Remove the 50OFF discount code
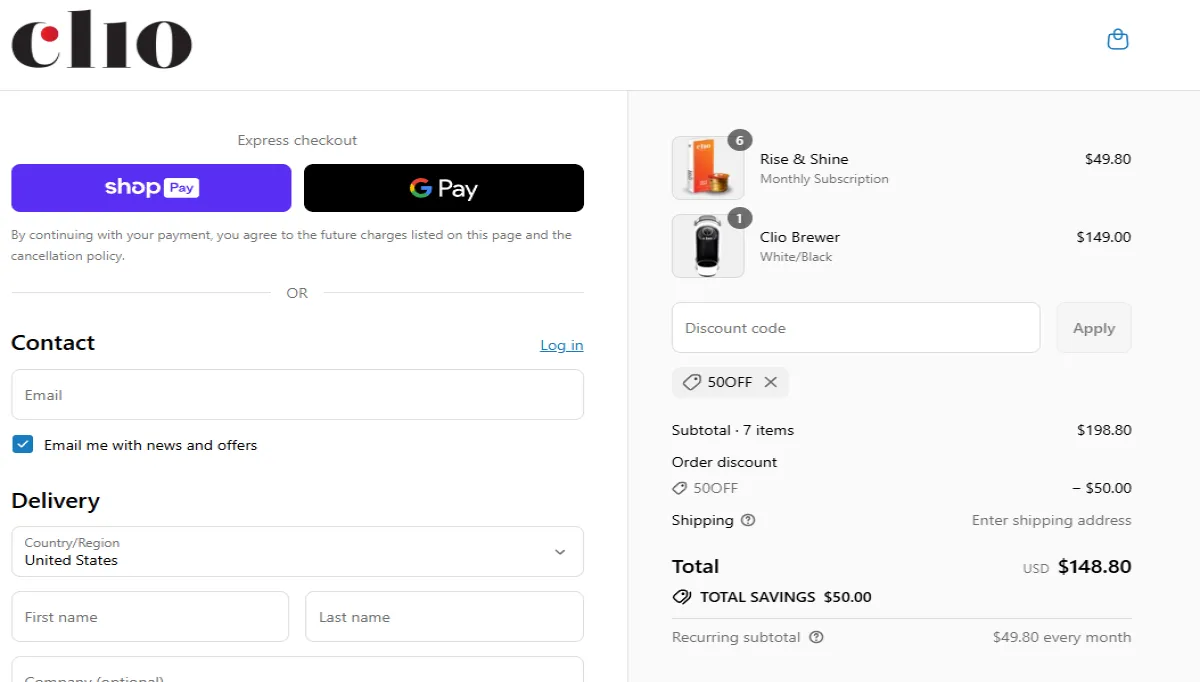The width and height of the screenshot is (1200, 682). tap(770, 382)
